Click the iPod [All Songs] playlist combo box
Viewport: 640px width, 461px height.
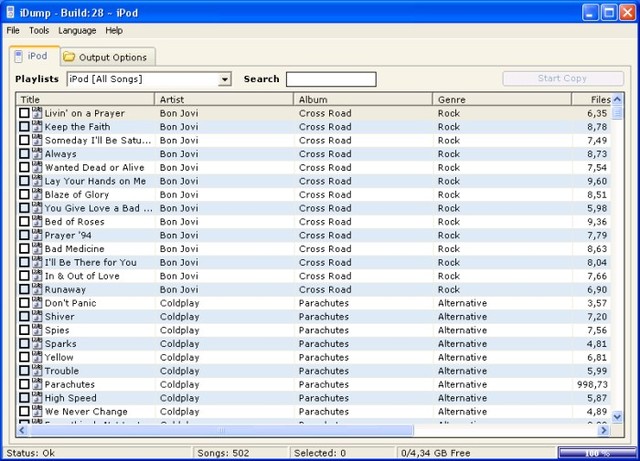click(x=149, y=79)
